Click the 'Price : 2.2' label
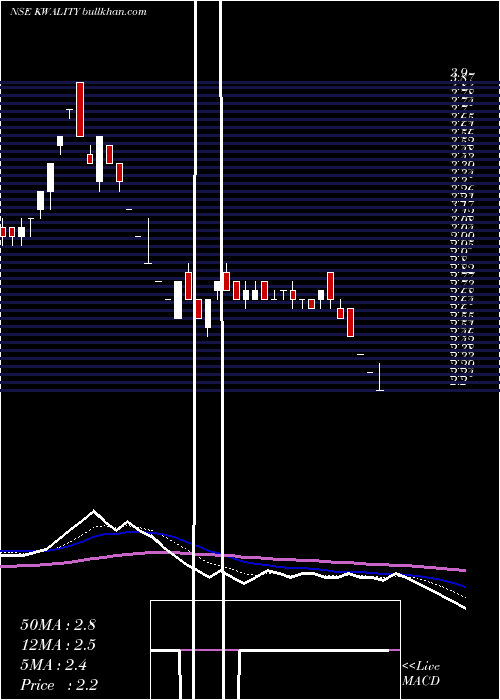Viewport: 500px width, 700px height. pos(59,684)
